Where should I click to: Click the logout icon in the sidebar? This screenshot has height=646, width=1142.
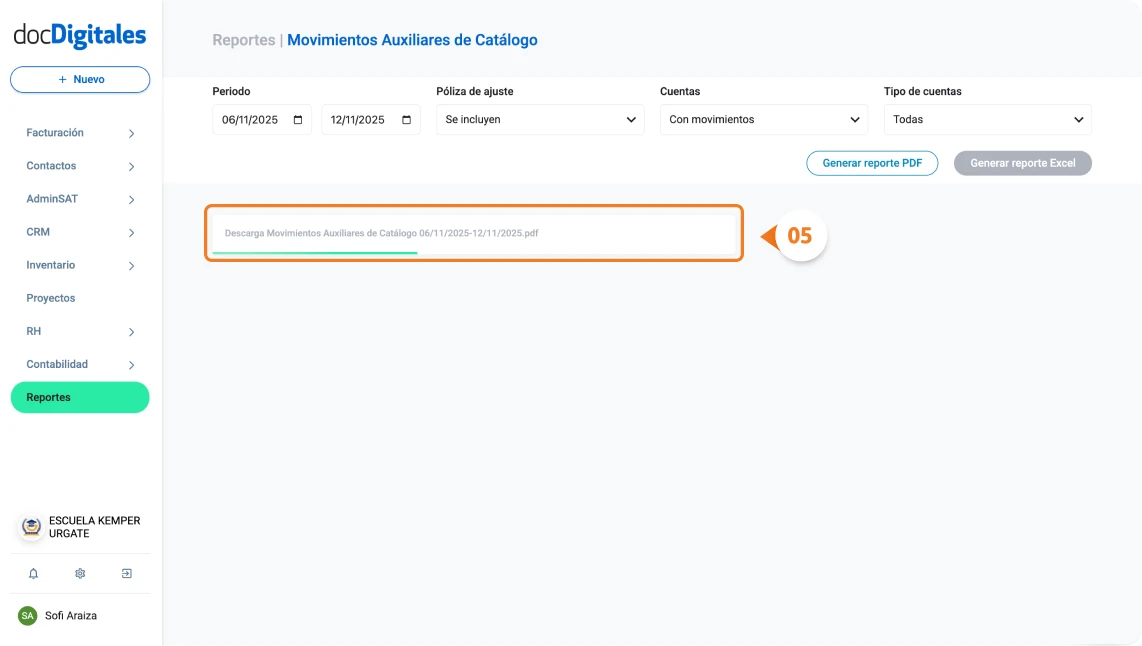[126, 573]
